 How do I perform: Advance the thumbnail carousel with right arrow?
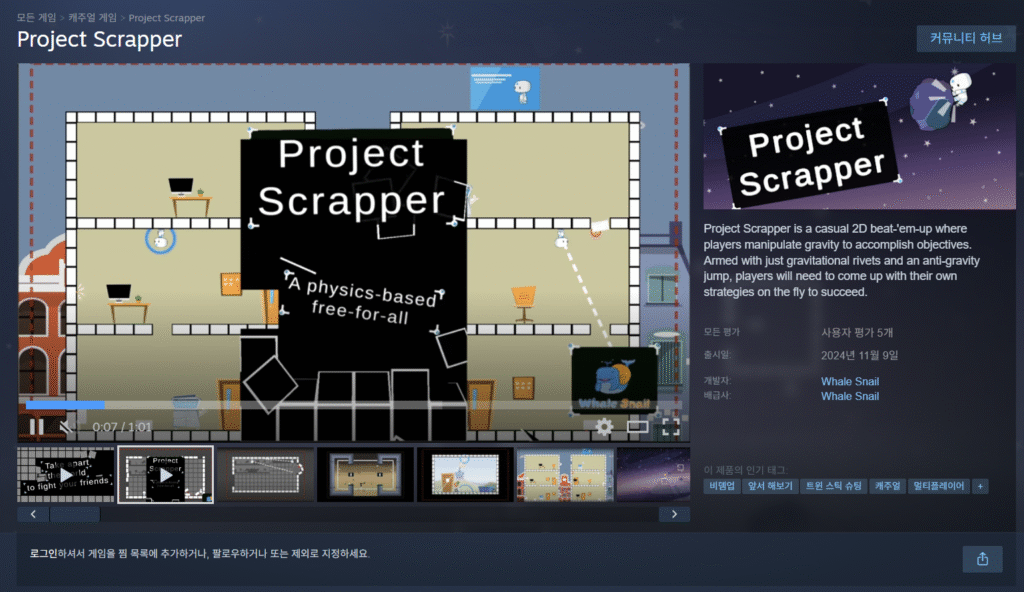click(x=675, y=513)
